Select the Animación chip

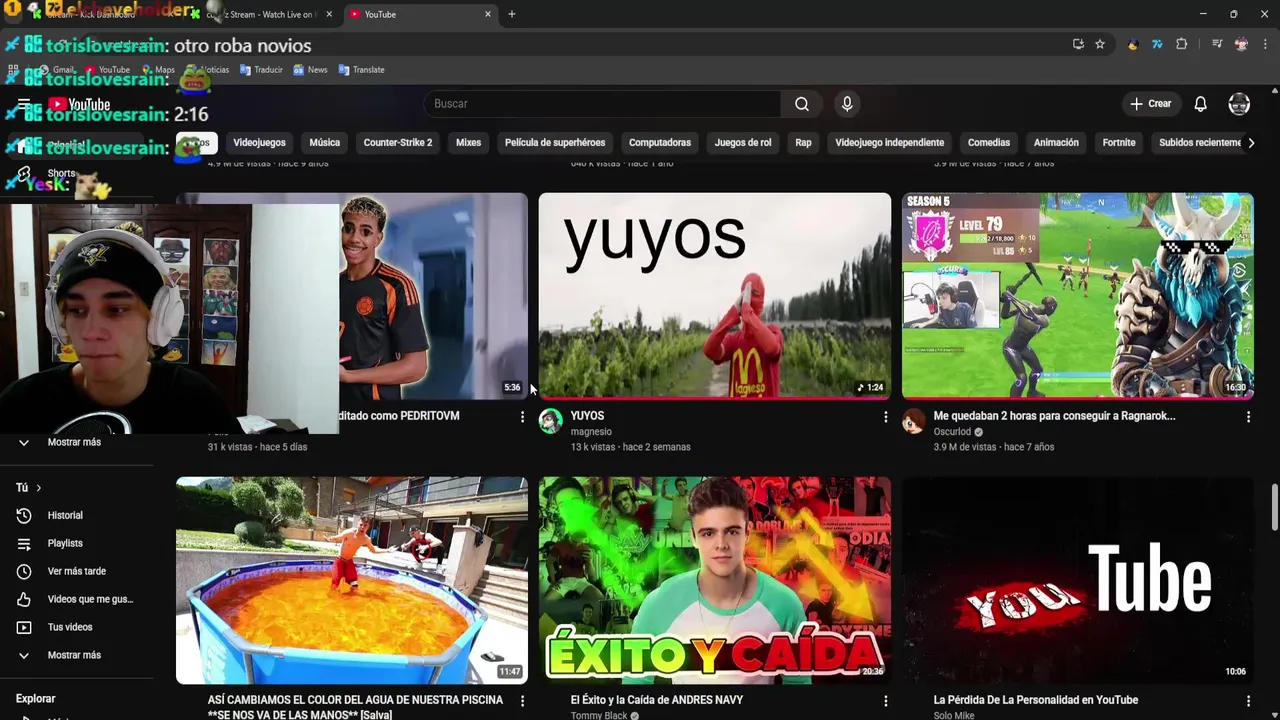tap(1056, 143)
